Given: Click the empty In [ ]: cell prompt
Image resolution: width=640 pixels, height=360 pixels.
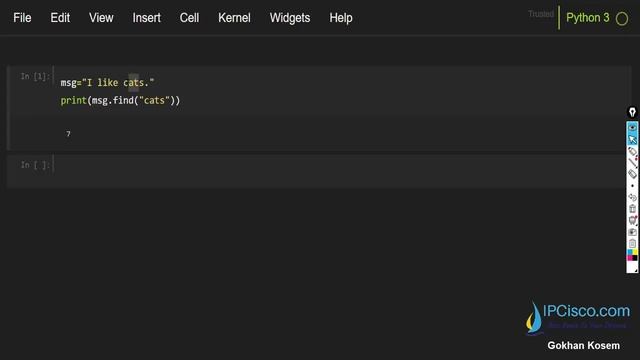Looking at the screenshot, I should (35, 165).
